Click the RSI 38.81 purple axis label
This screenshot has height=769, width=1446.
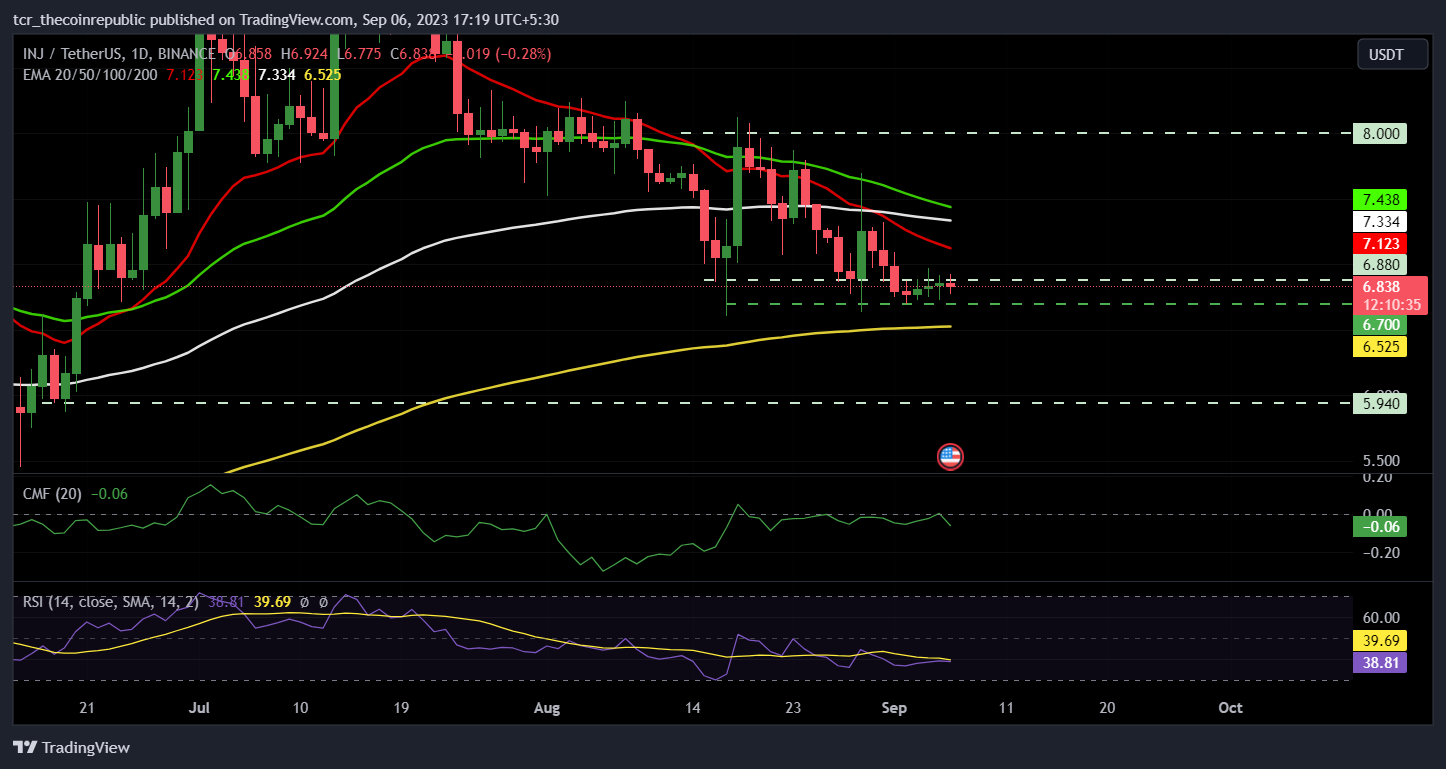1379,662
